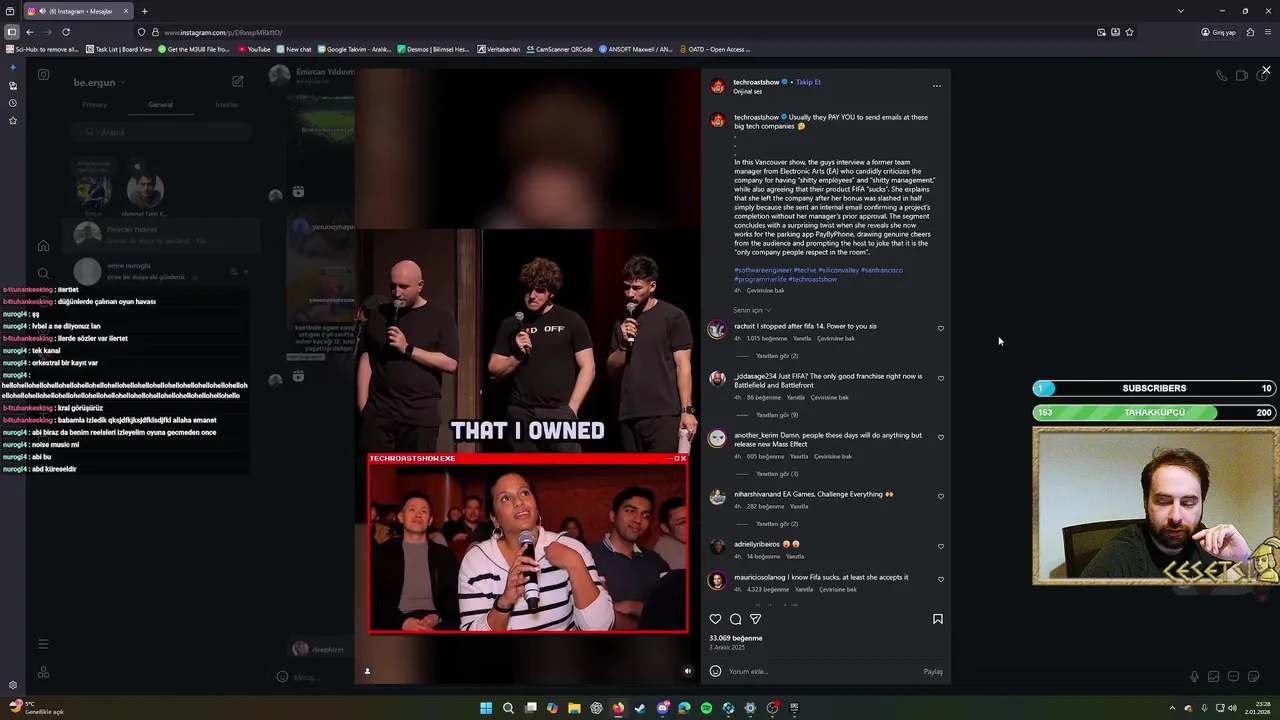
Task: Follow techroastshow via 'Takip Et'
Action: 808,82
